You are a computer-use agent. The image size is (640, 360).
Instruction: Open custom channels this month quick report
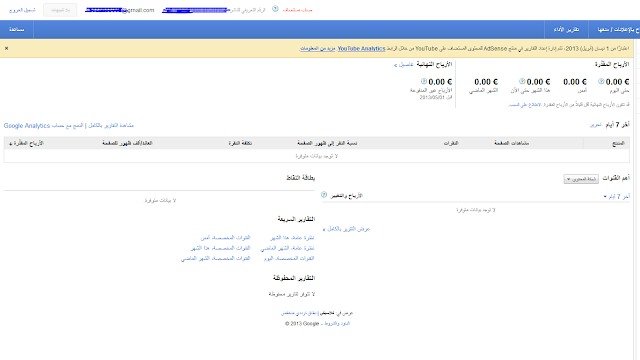pos(220,248)
